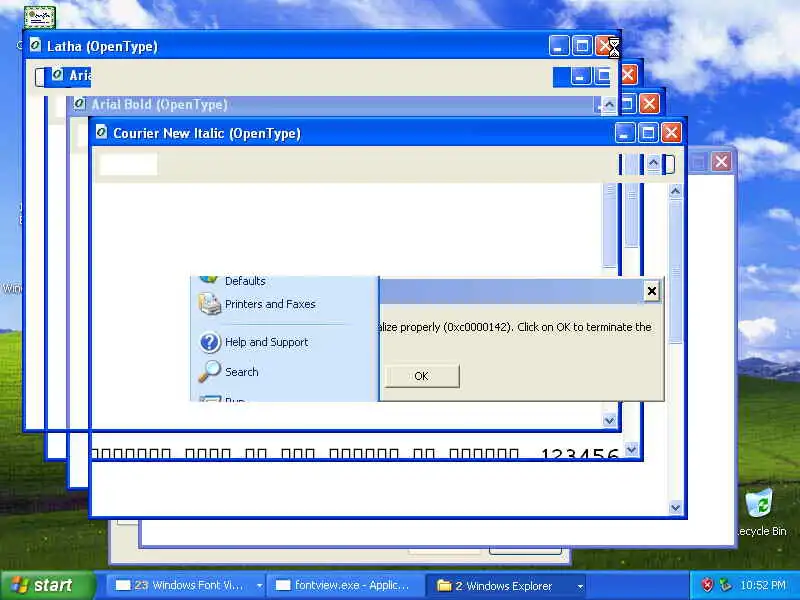Close the Courier New Italic window
Image resolution: width=800 pixels, height=600 pixels.
(x=671, y=133)
